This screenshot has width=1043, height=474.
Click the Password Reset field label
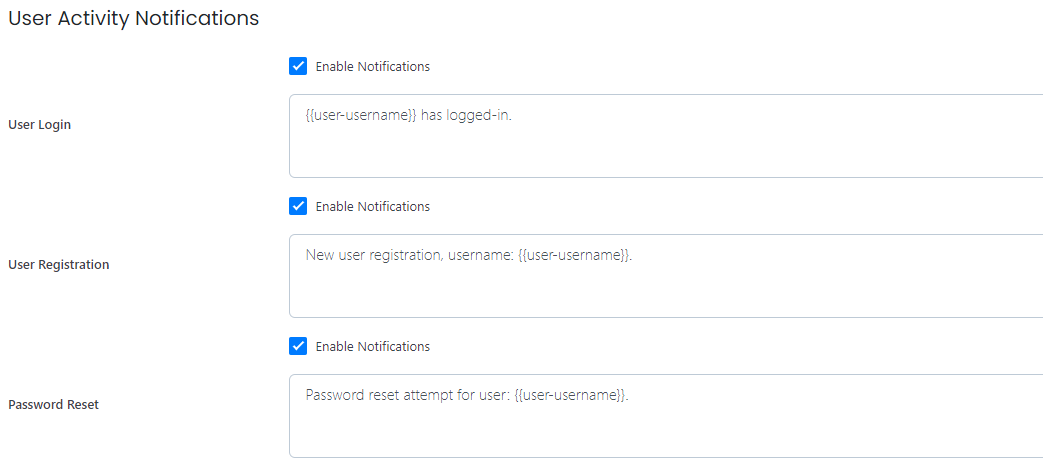pos(53,404)
